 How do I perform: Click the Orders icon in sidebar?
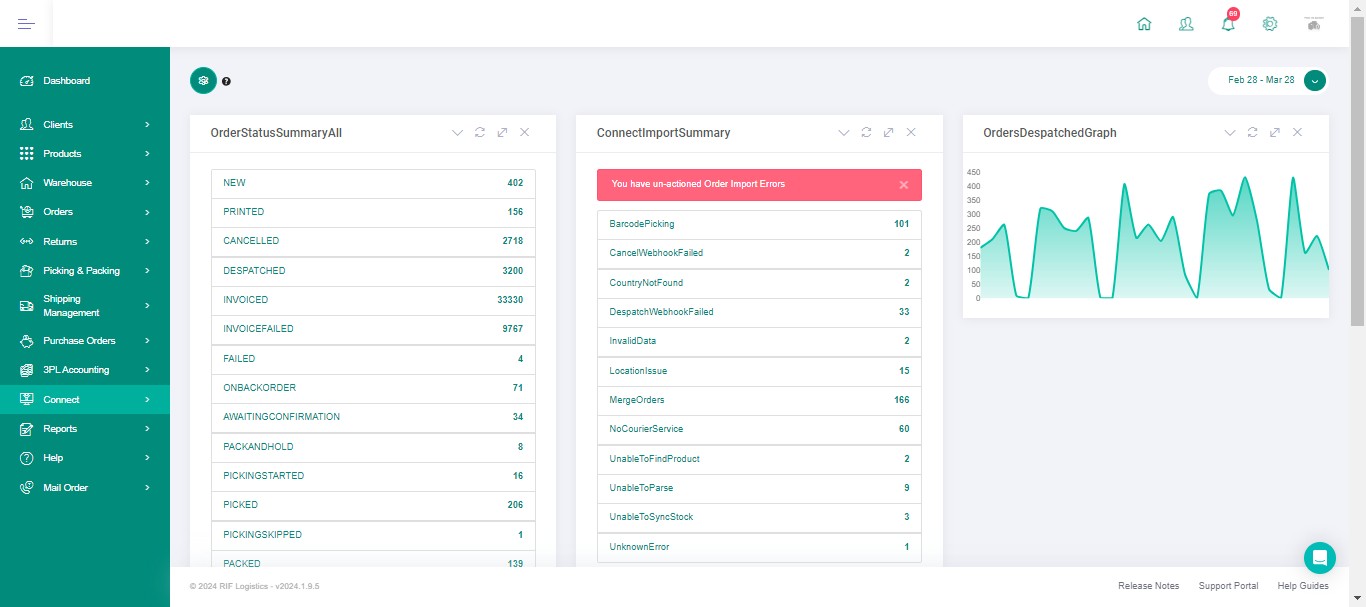[x=27, y=212]
